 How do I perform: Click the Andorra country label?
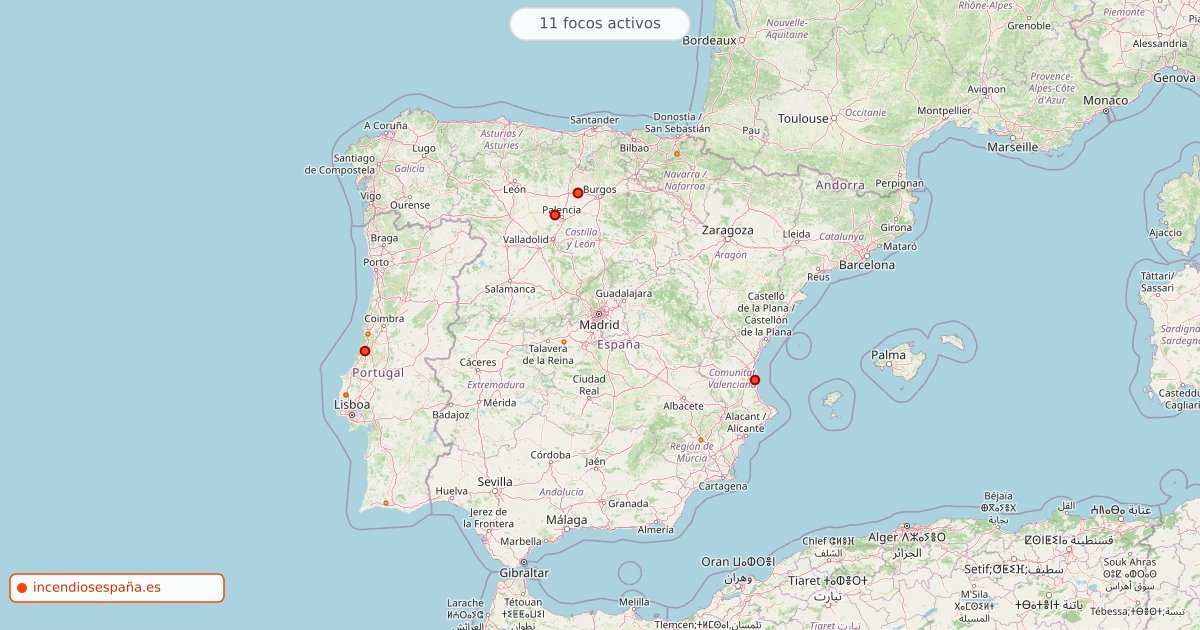pos(840,185)
